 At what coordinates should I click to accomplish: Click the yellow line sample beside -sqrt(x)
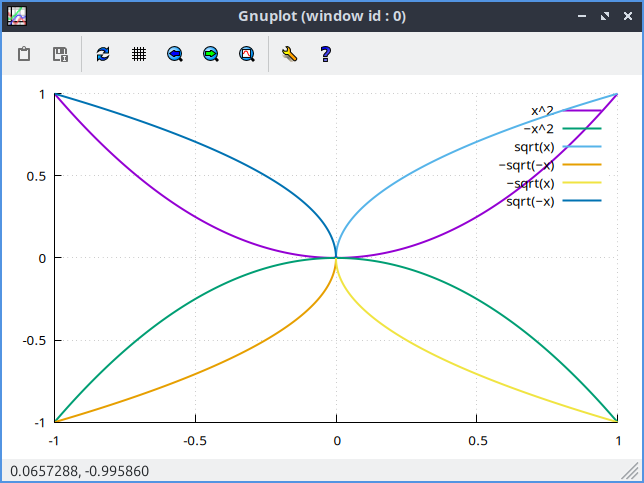pyautogui.click(x=581, y=183)
